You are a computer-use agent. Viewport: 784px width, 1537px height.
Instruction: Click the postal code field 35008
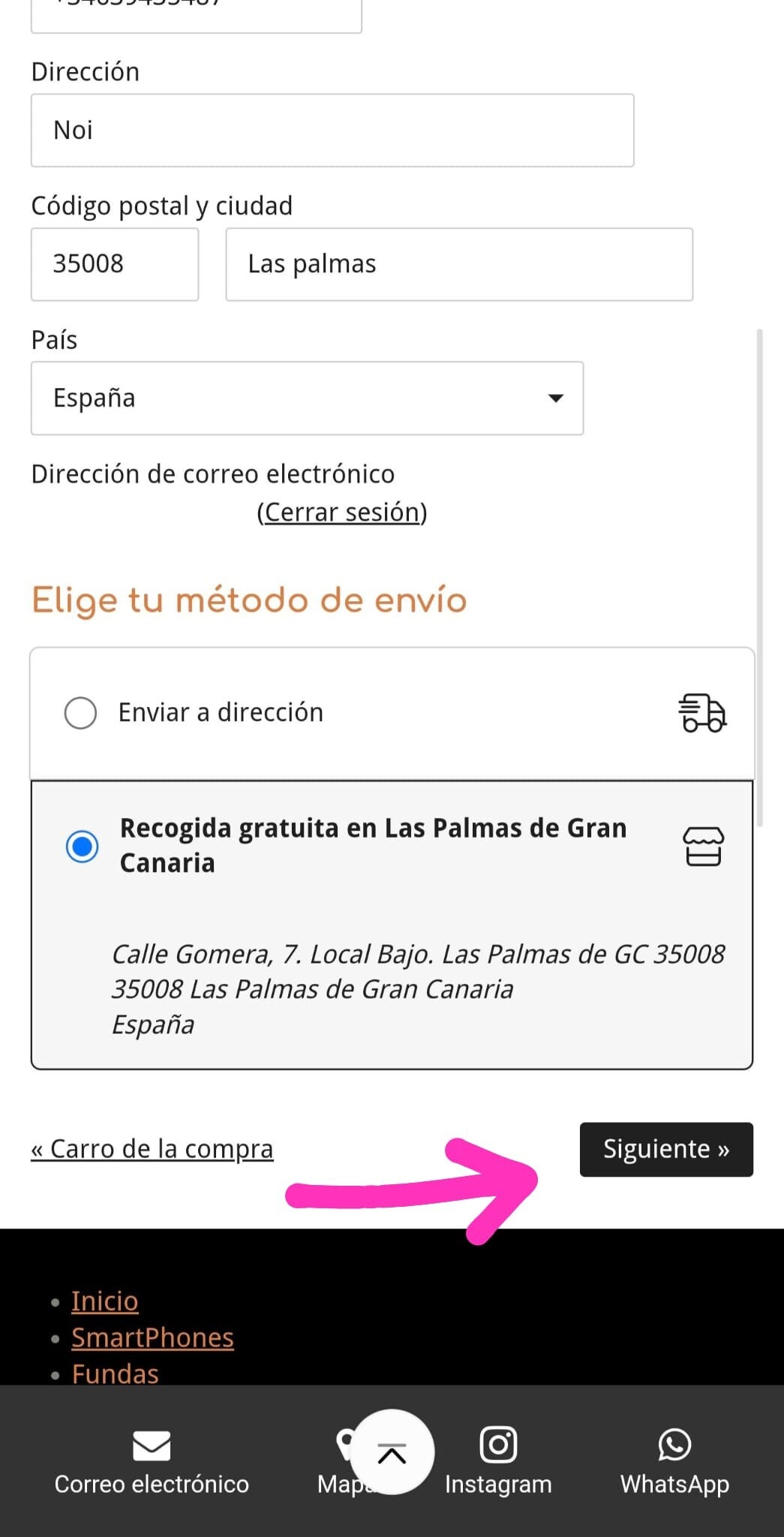(114, 264)
